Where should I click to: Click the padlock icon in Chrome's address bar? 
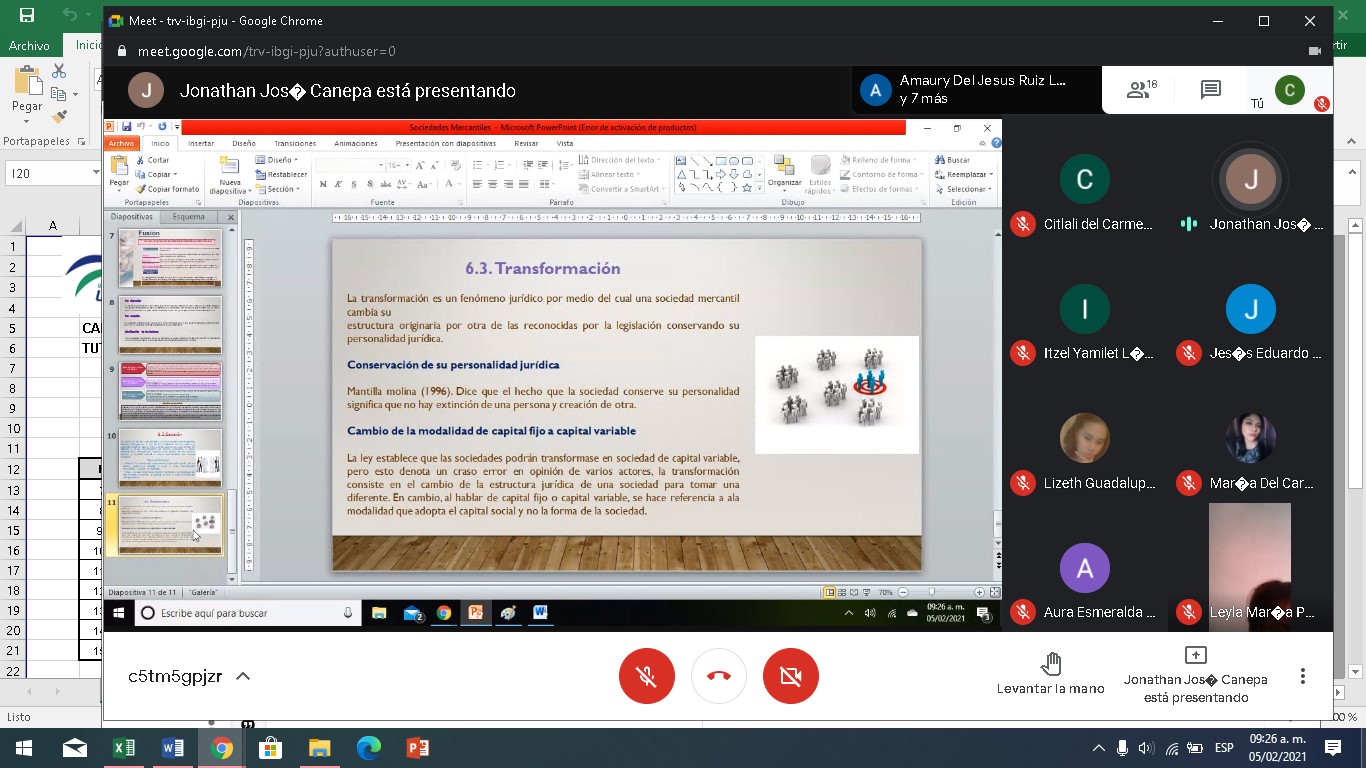click(123, 51)
